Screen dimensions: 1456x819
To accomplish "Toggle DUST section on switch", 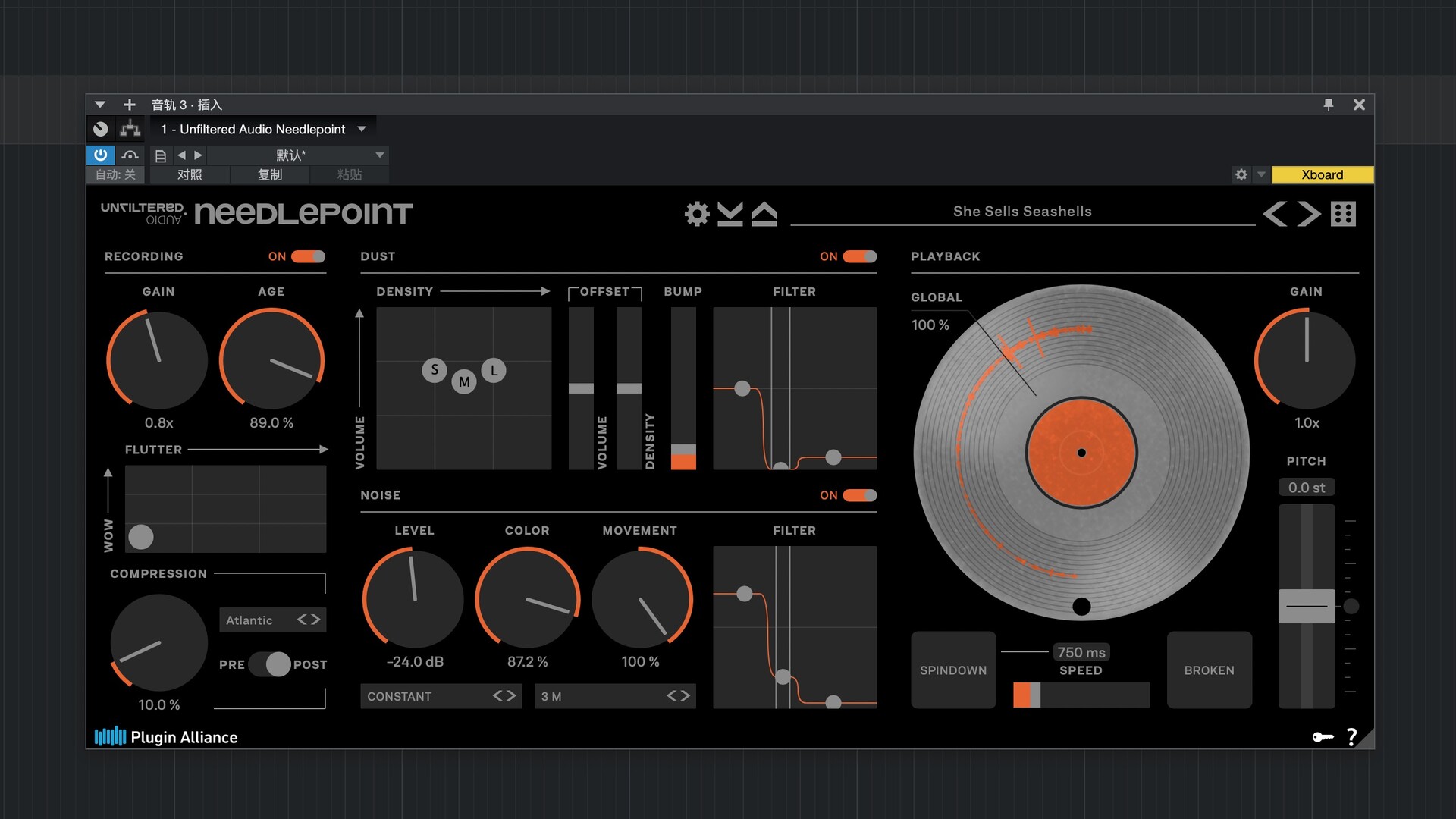I will coord(859,256).
